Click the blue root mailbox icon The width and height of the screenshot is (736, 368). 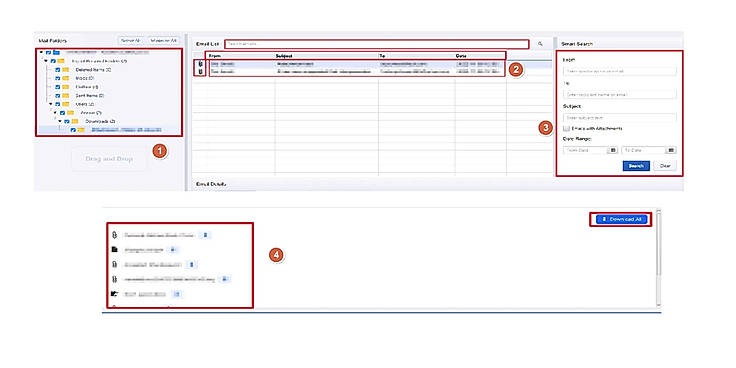coord(56,53)
